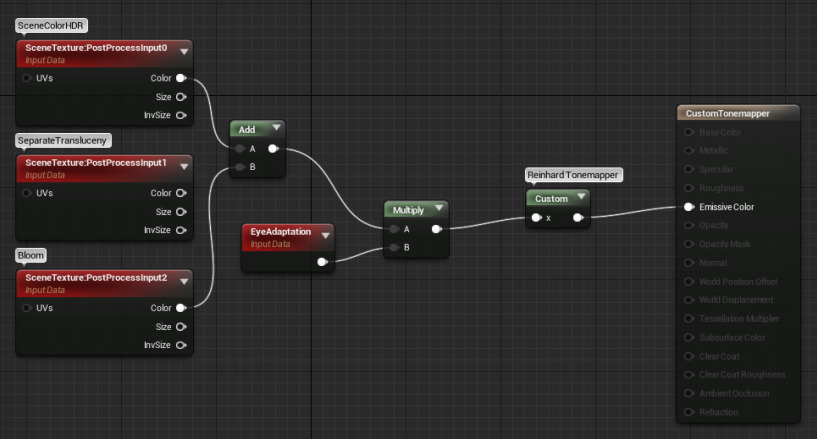Select the CustomTonemapper node title
The width and height of the screenshot is (818, 440).
coord(727,113)
